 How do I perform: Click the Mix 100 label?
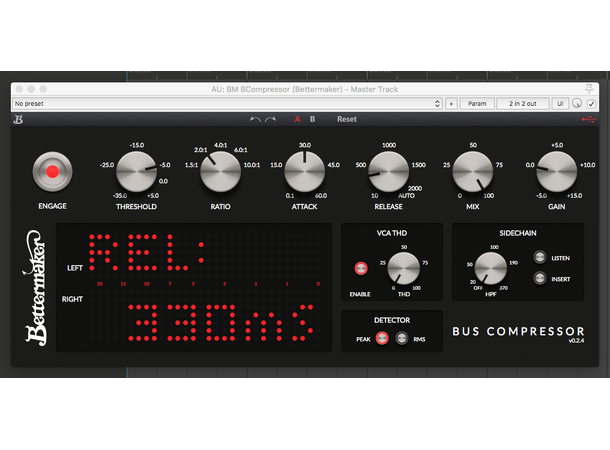click(489, 196)
